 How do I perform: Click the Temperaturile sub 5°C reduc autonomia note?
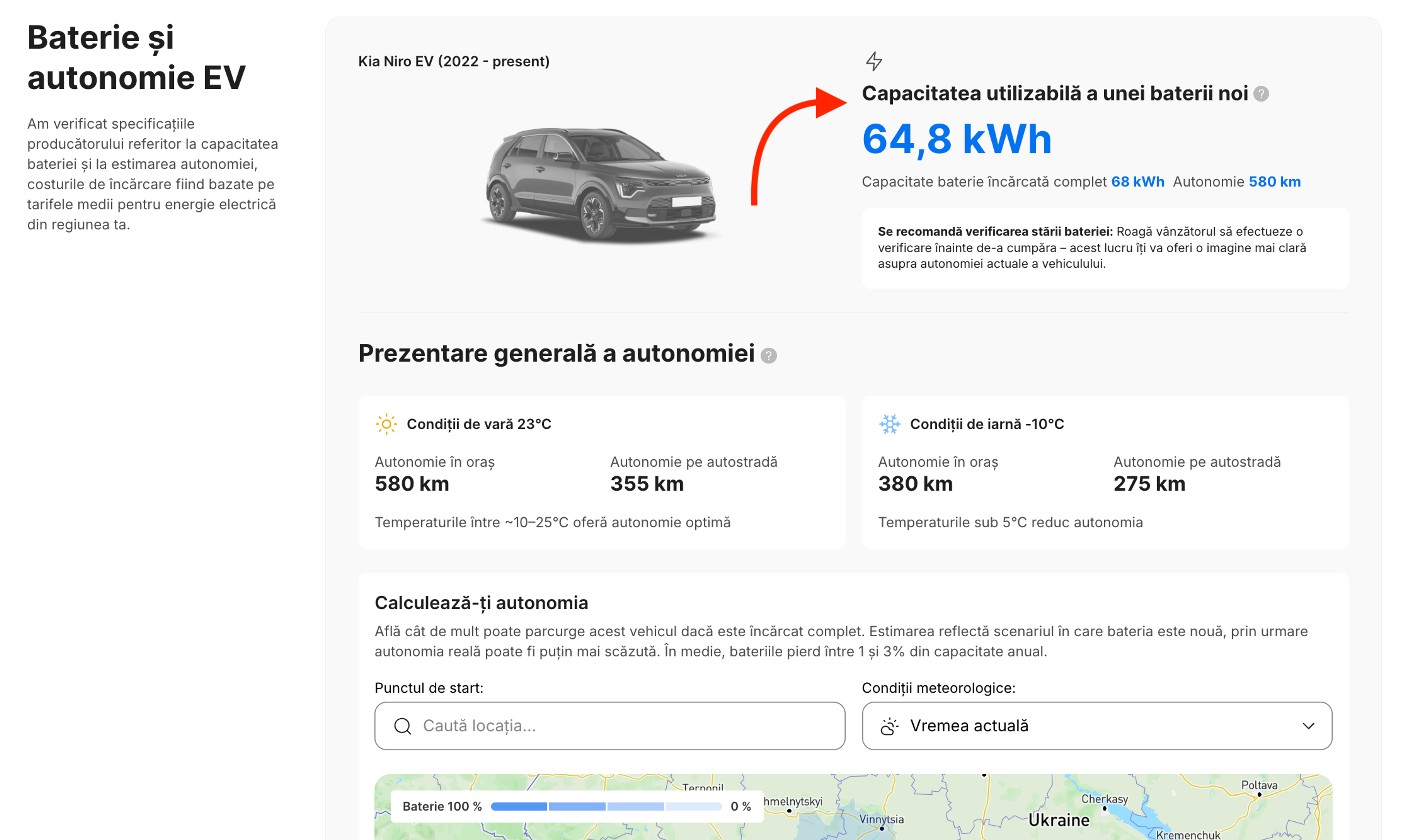(x=1010, y=523)
